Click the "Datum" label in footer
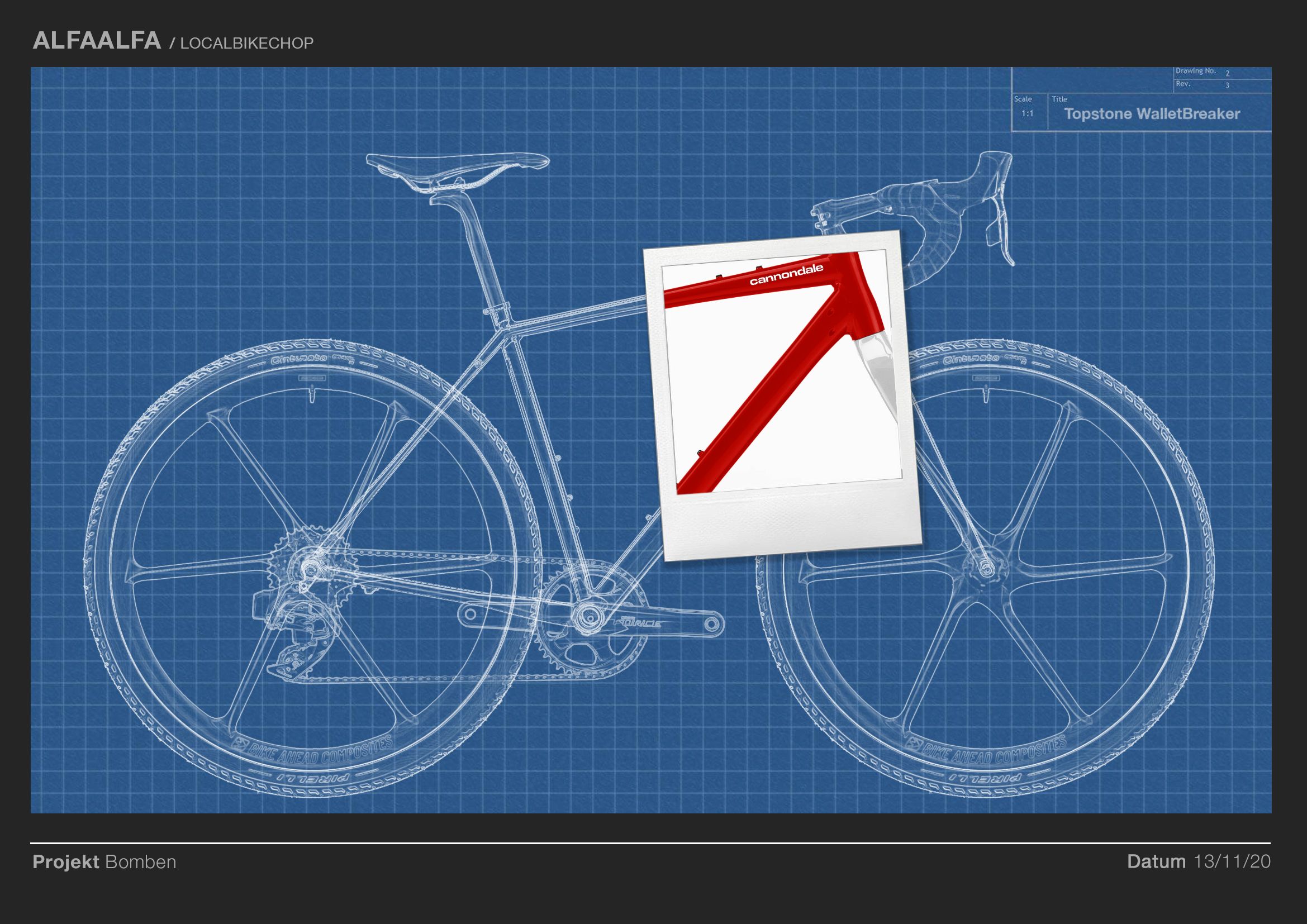Screen dimensions: 1307x924 [1156, 861]
